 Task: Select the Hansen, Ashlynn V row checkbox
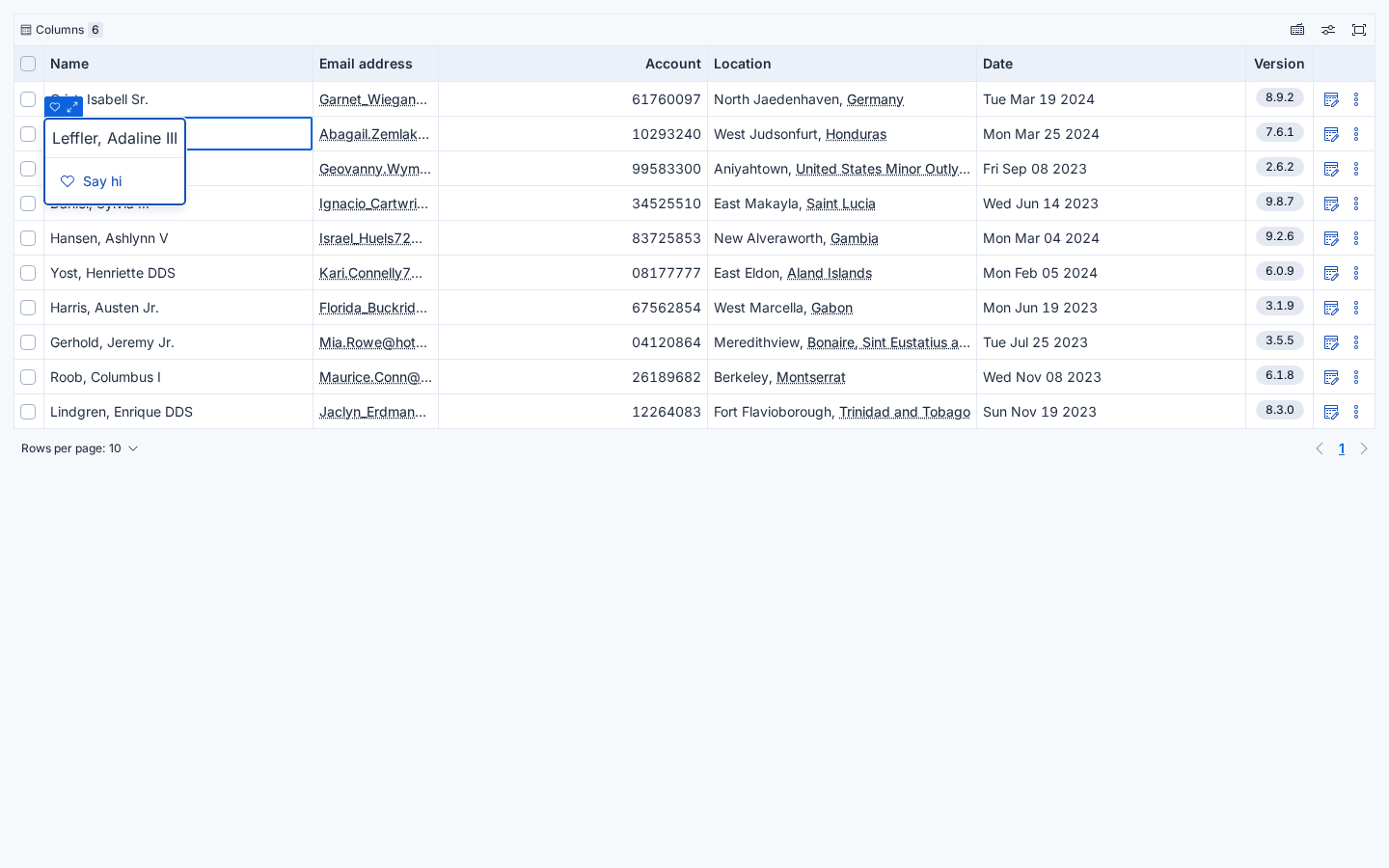pyautogui.click(x=28, y=238)
